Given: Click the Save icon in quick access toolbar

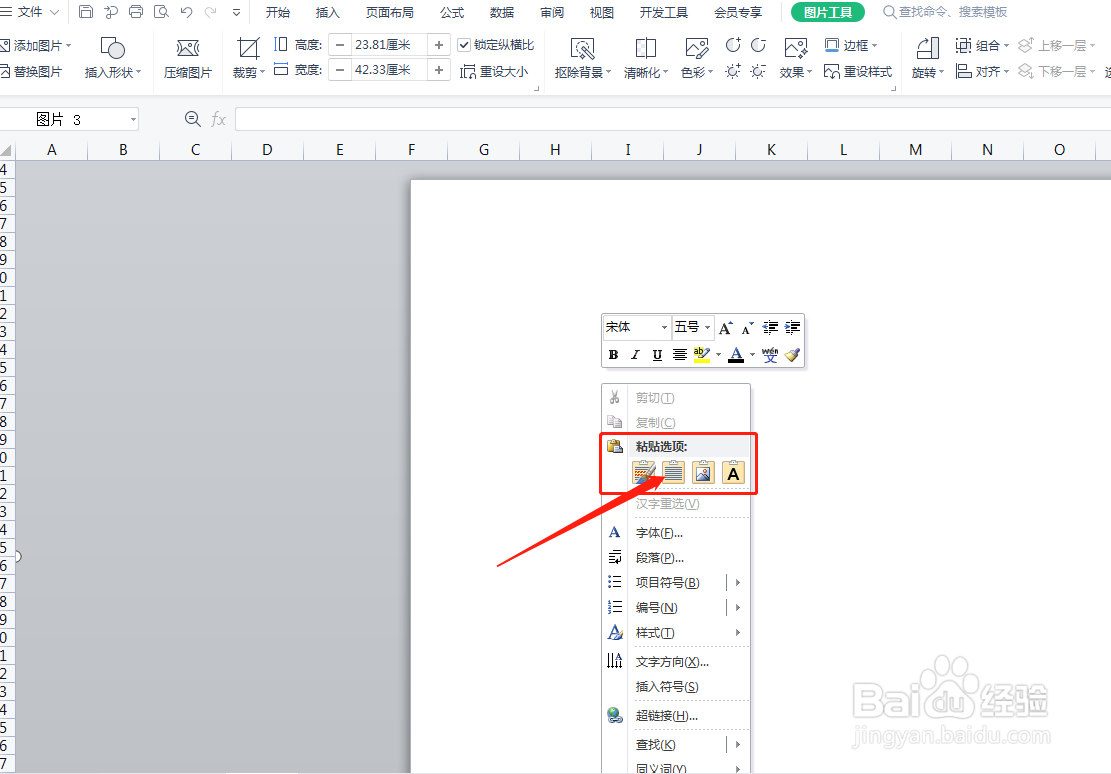Looking at the screenshot, I should pos(86,11).
